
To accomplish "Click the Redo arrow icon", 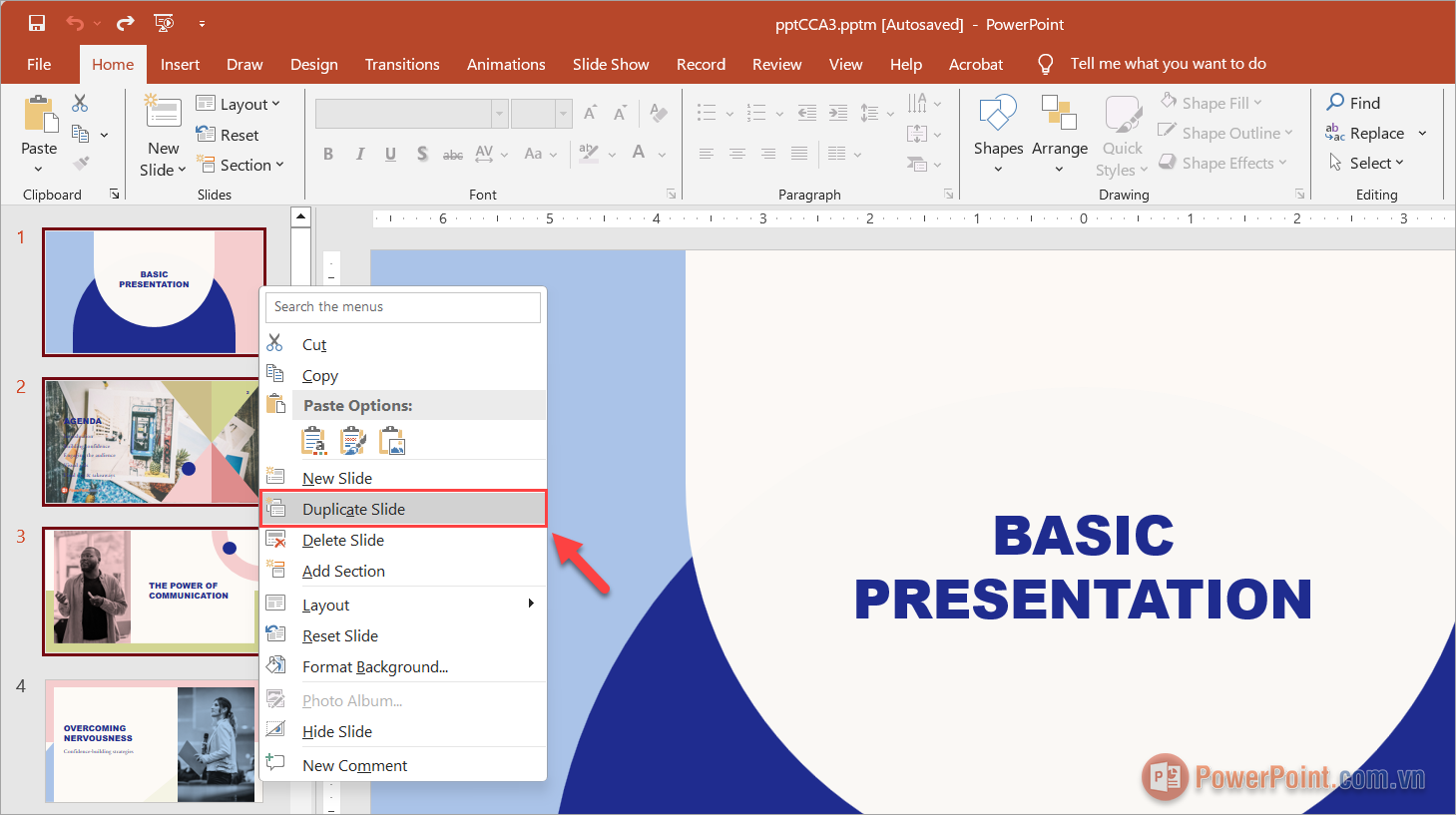I will (125, 23).
